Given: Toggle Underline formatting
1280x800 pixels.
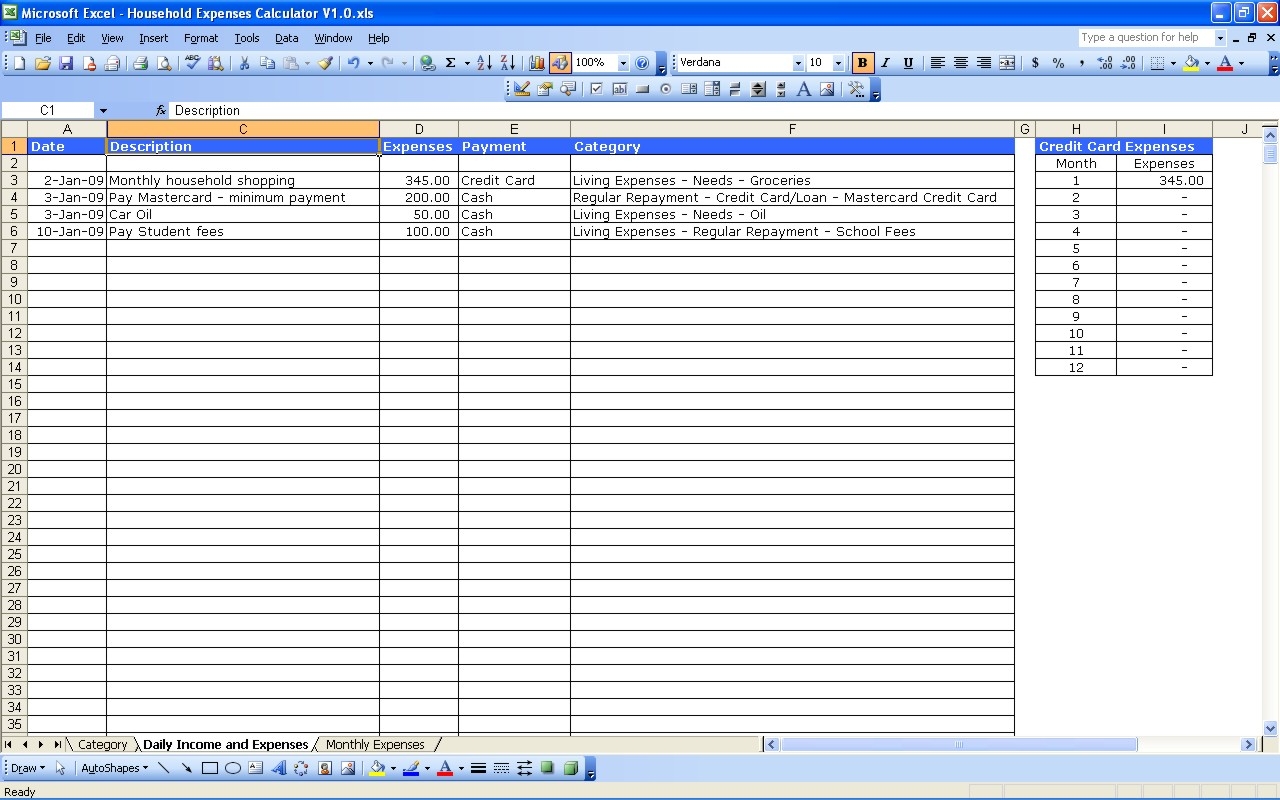Looking at the screenshot, I should (908, 62).
